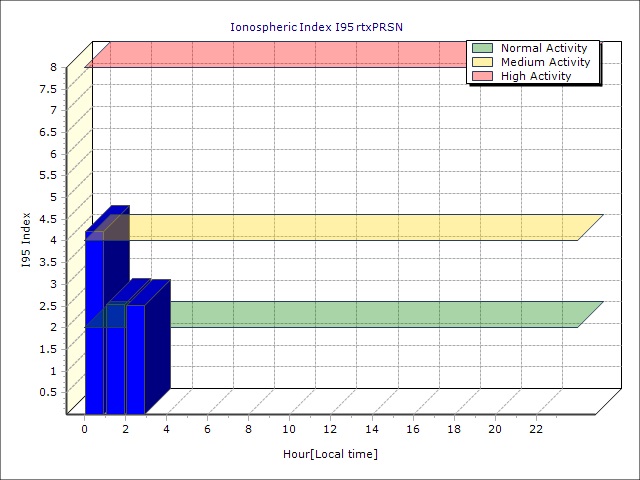Screen dimensions: 640x480
Task: Click the chart title 'Ionospheric Index I95 rtxPRSN'
Action: pos(316,28)
